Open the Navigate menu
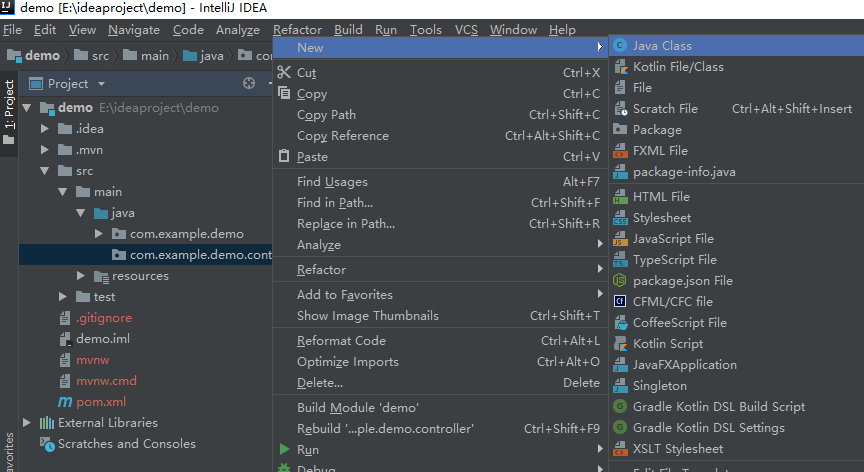This screenshot has height=472, width=864. [x=134, y=30]
